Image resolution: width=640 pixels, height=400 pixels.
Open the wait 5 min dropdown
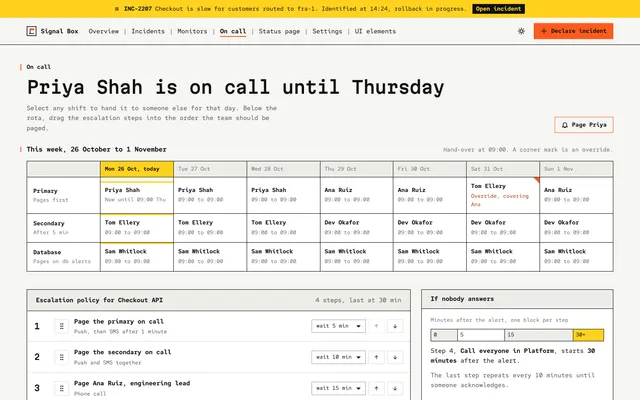click(338, 326)
